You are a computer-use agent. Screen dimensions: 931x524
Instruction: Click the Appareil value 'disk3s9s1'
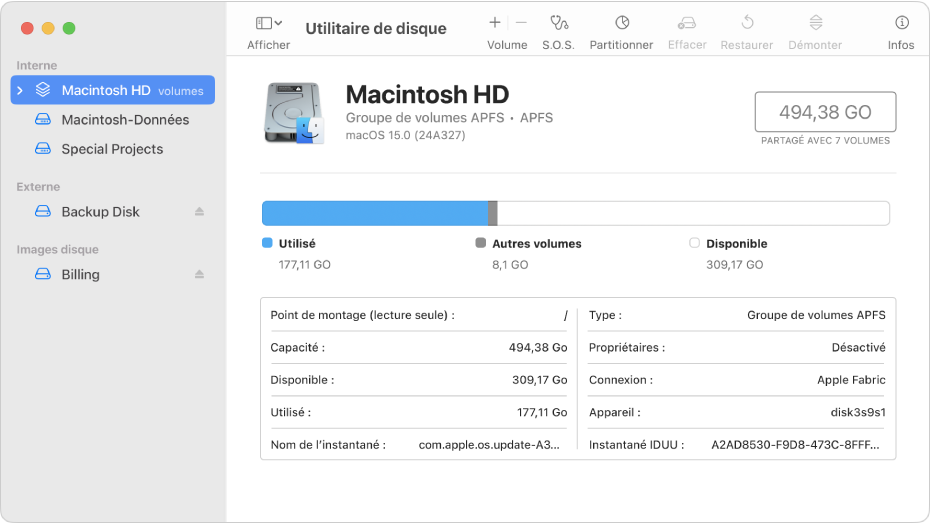coord(858,412)
